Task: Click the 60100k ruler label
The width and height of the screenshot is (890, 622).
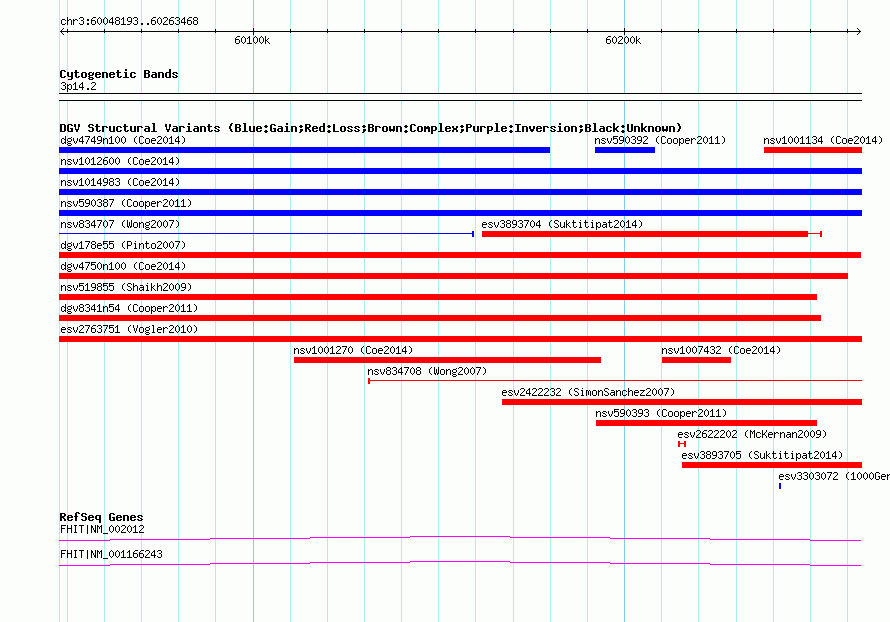Action: pyautogui.click(x=252, y=40)
